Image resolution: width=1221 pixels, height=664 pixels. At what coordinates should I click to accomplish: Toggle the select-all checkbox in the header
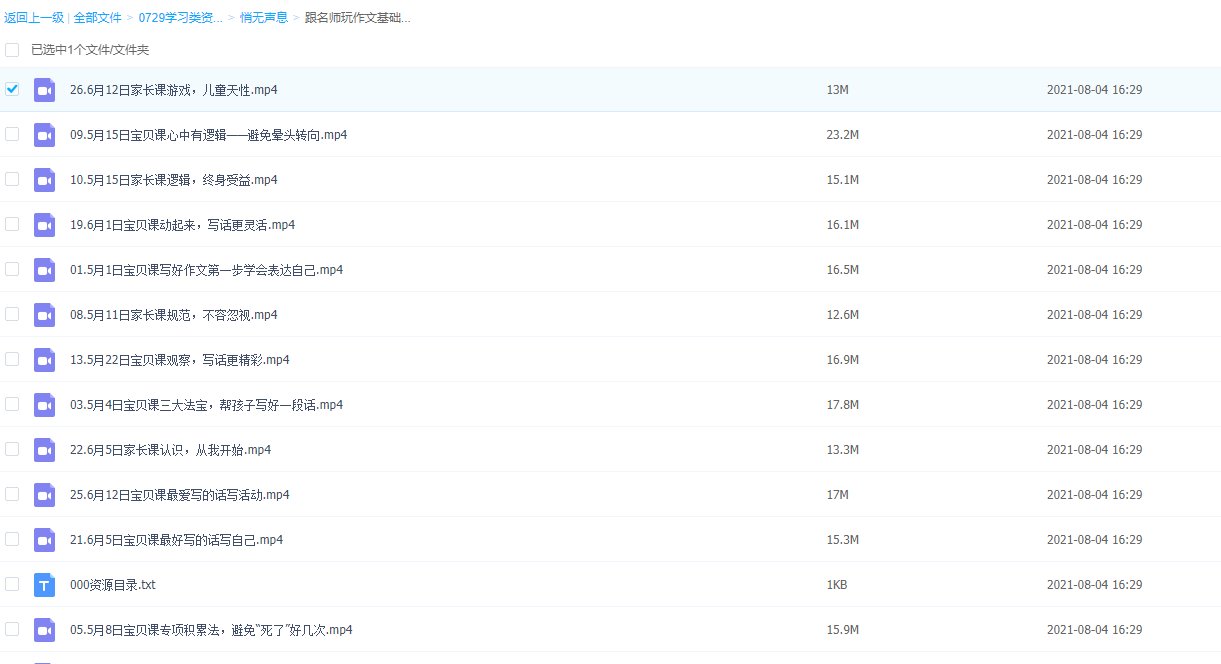[x=12, y=50]
